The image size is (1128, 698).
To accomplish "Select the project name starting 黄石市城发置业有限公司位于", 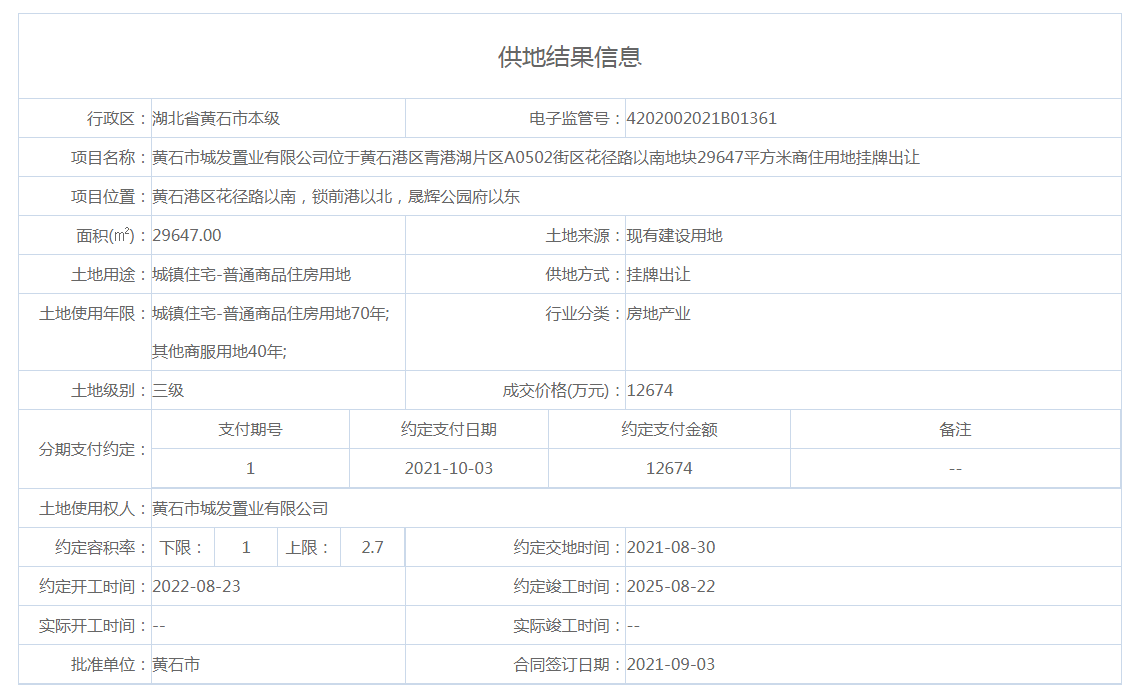I will [536, 158].
